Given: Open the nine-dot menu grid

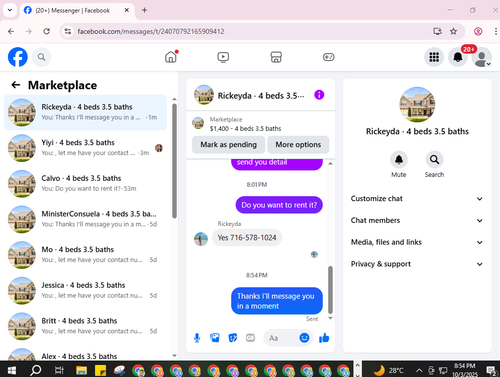Looking at the screenshot, I should pyautogui.click(x=434, y=57).
